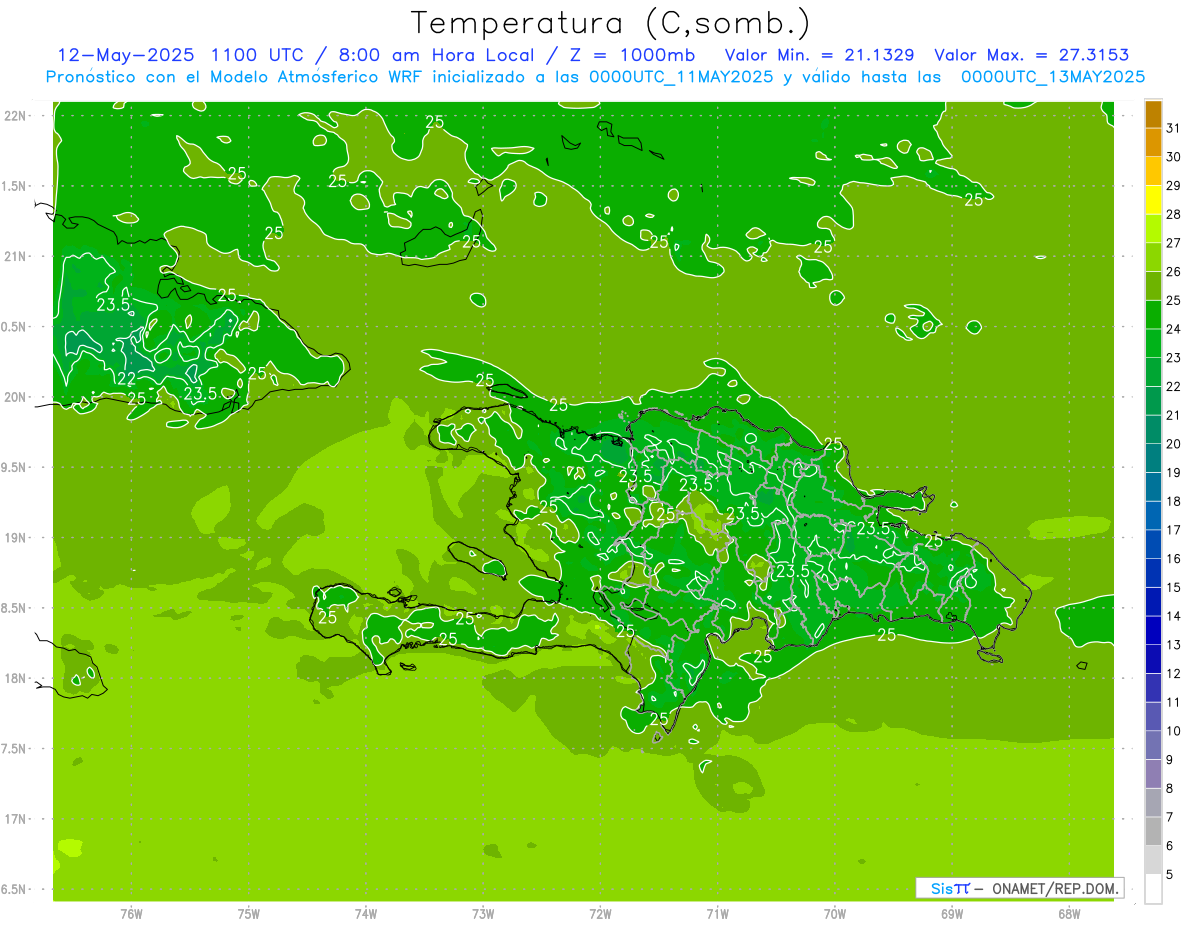Click the "70W" longitude axis label

(x=835, y=914)
